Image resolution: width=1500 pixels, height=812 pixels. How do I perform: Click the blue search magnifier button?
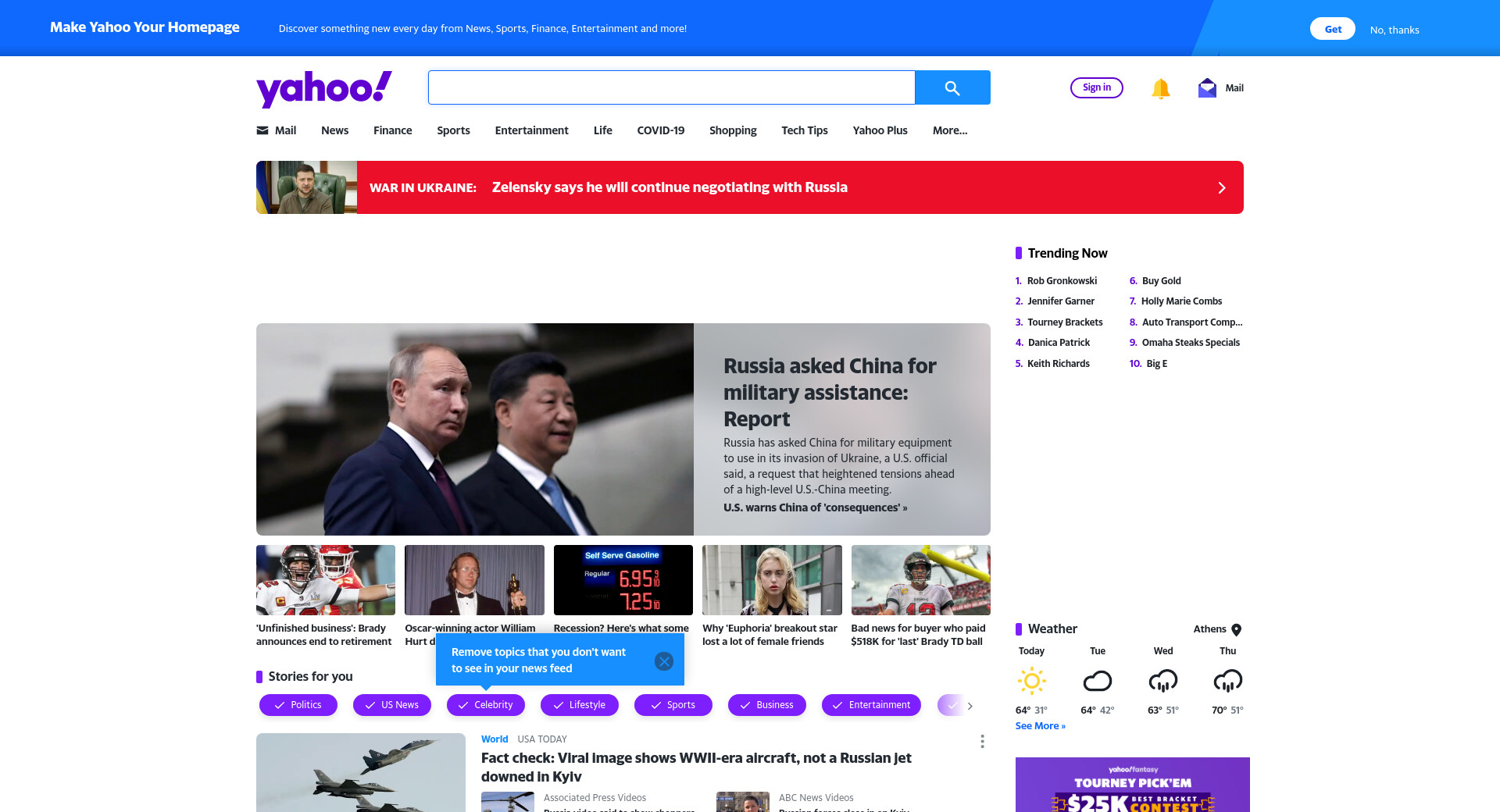pos(952,87)
